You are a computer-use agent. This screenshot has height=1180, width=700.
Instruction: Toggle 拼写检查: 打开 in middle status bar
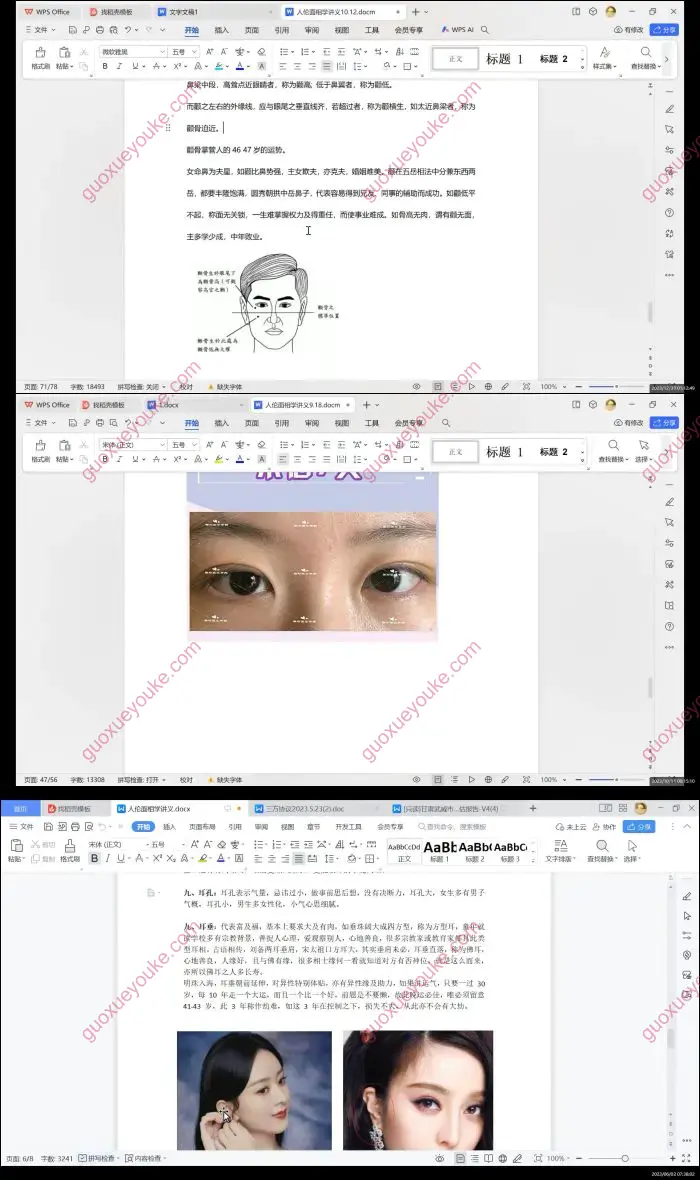[139, 779]
